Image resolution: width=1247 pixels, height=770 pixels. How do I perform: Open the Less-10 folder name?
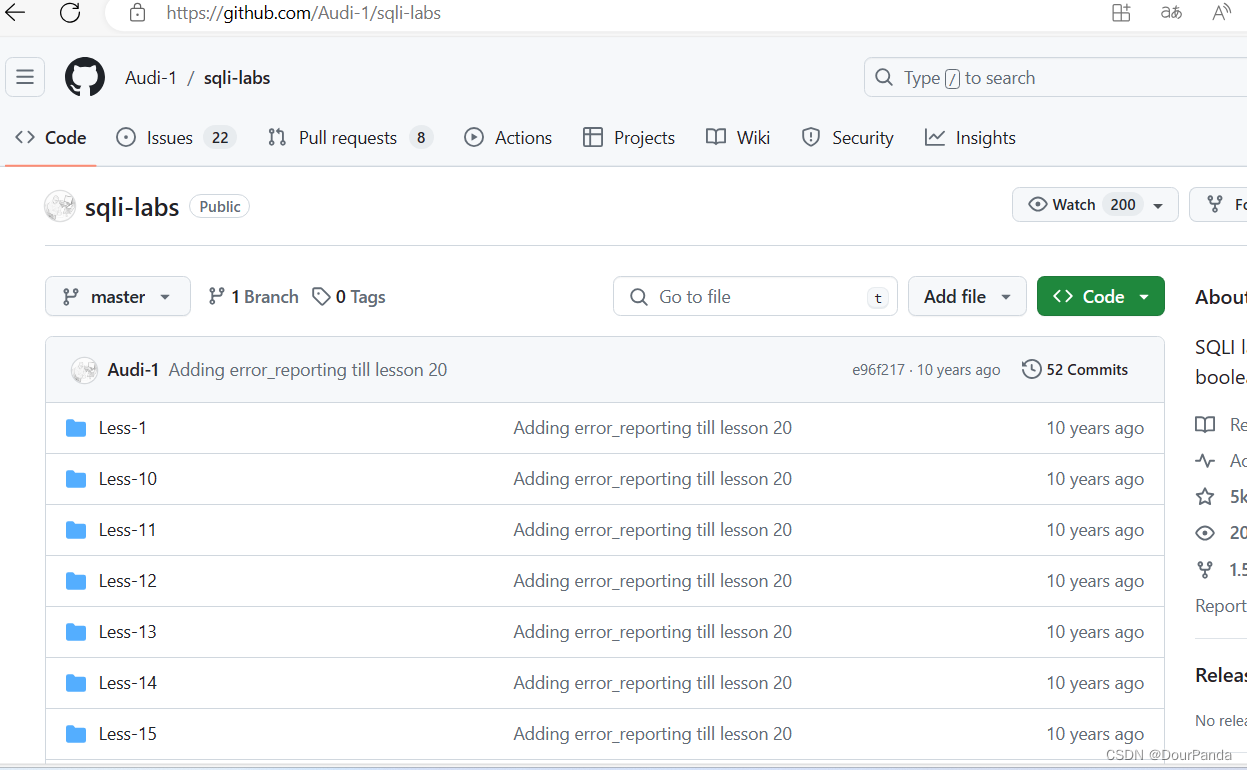(x=128, y=479)
